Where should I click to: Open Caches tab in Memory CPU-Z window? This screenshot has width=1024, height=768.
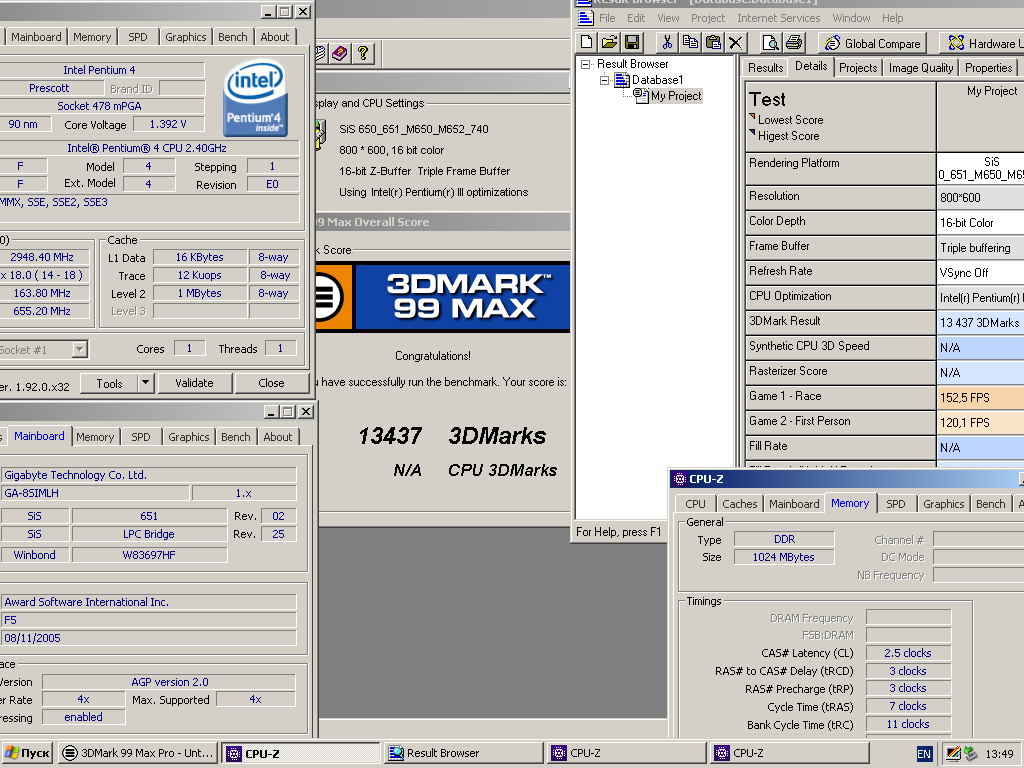pos(740,504)
